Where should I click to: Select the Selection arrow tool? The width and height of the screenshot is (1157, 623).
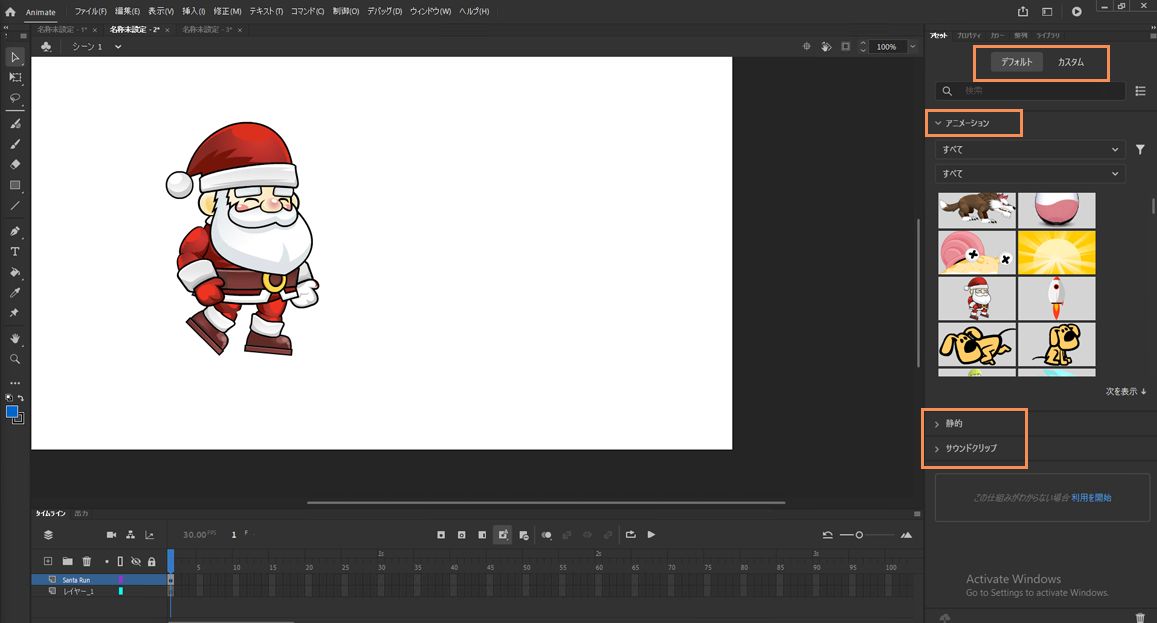pyautogui.click(x=15, y=57)
